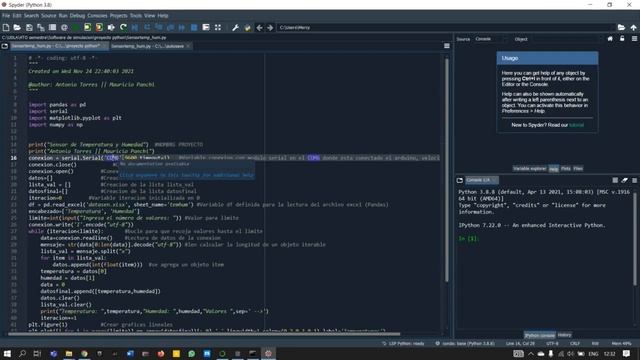
Task: Open the Edit menu
Action: (17, 16)
